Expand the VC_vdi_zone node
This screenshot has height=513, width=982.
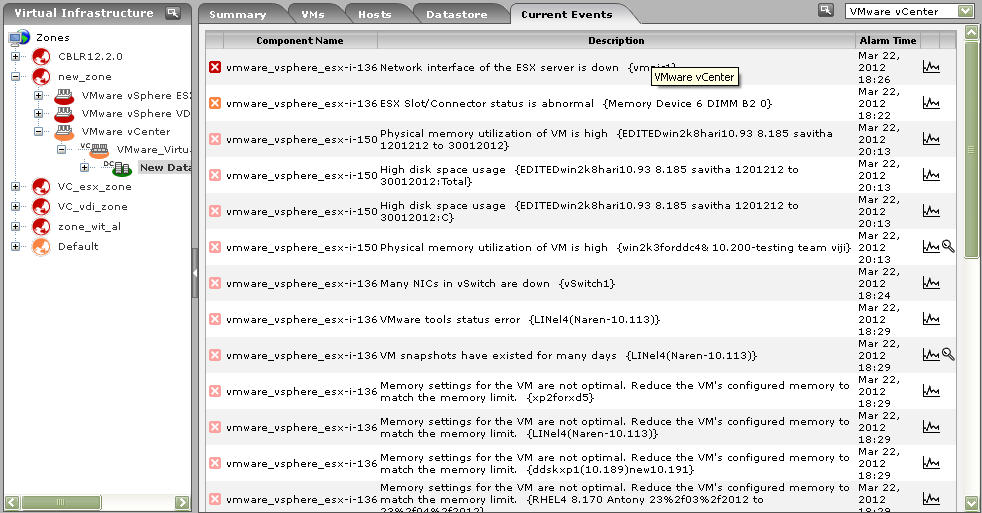tap(16, 206)
